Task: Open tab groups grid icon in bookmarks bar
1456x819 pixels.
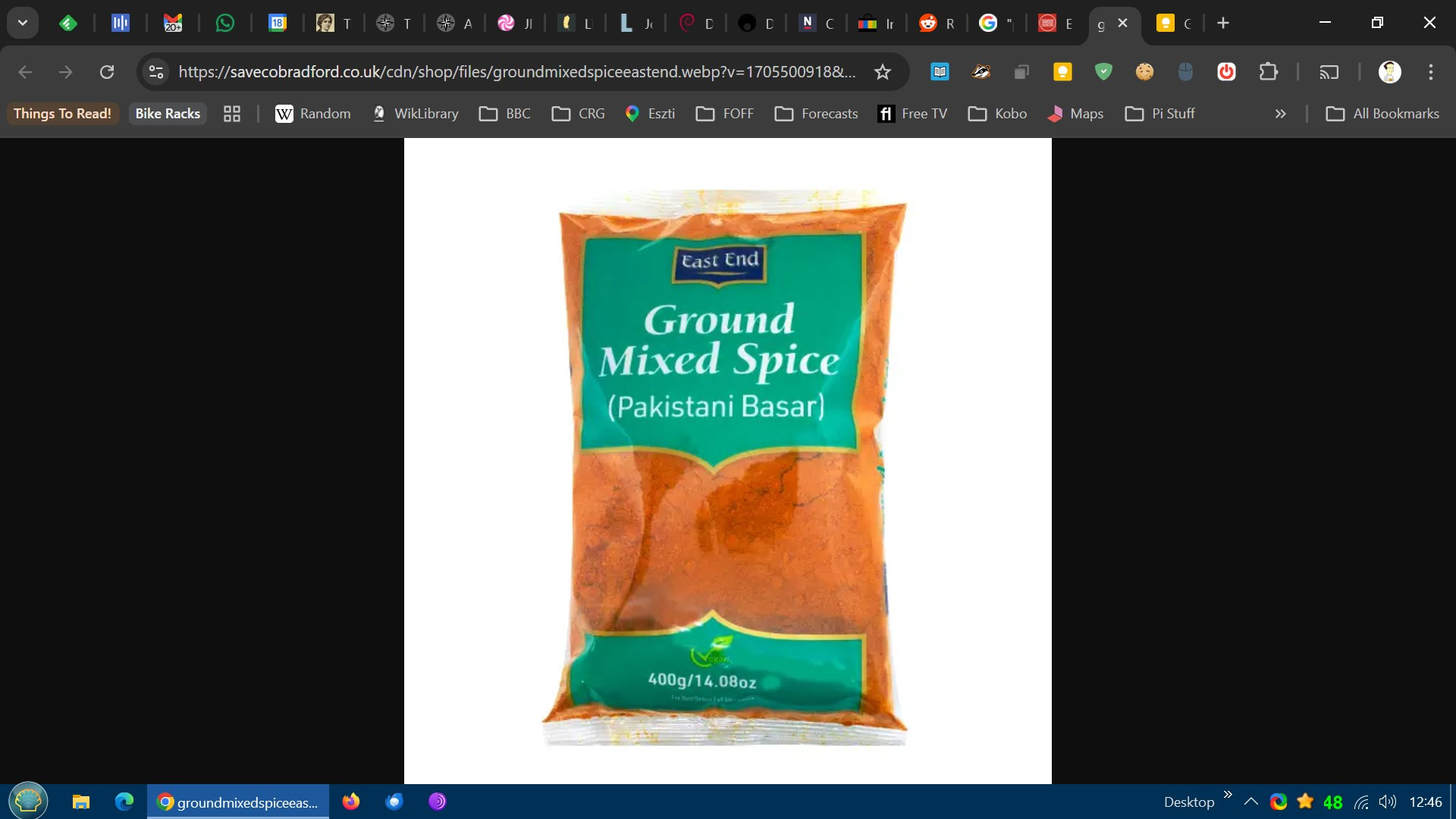Action: (x=232, y=114)
